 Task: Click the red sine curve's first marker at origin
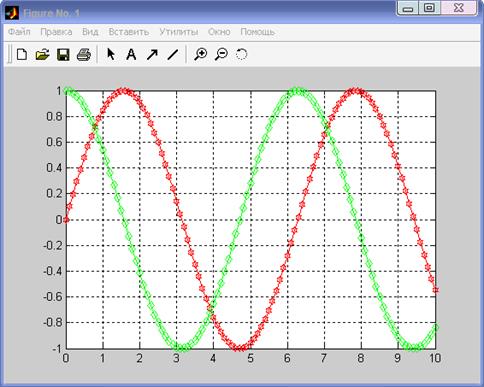[x=66, y=220]
